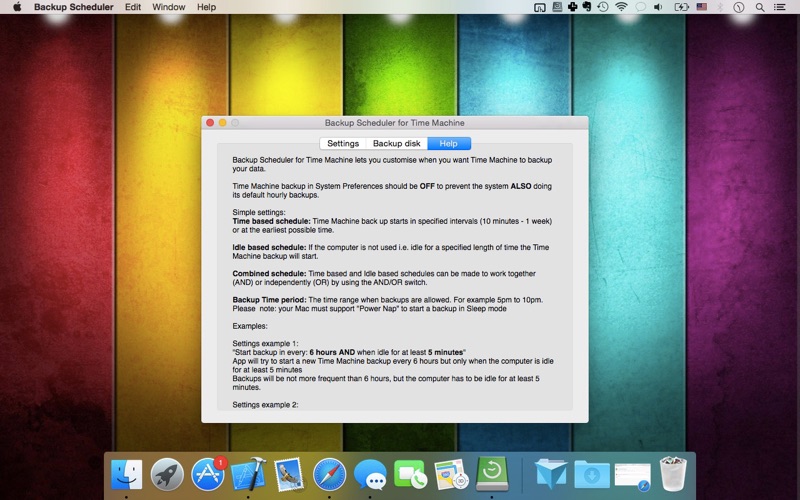Click the bold word "OFF" in help text
The width and height of the screenshot is (800, 500).
[427, 186]
